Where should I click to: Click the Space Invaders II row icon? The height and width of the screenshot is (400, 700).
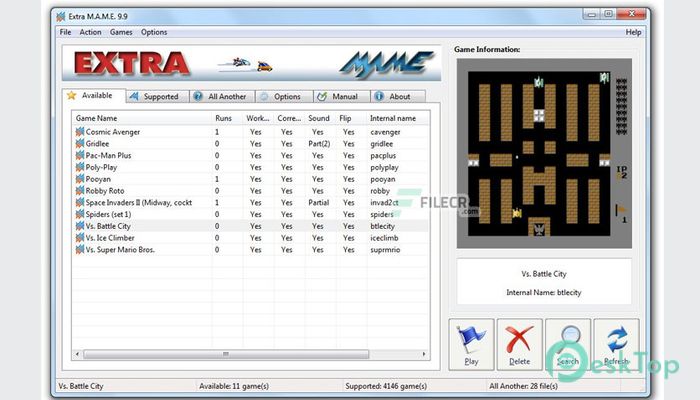(x=80, y=202)
